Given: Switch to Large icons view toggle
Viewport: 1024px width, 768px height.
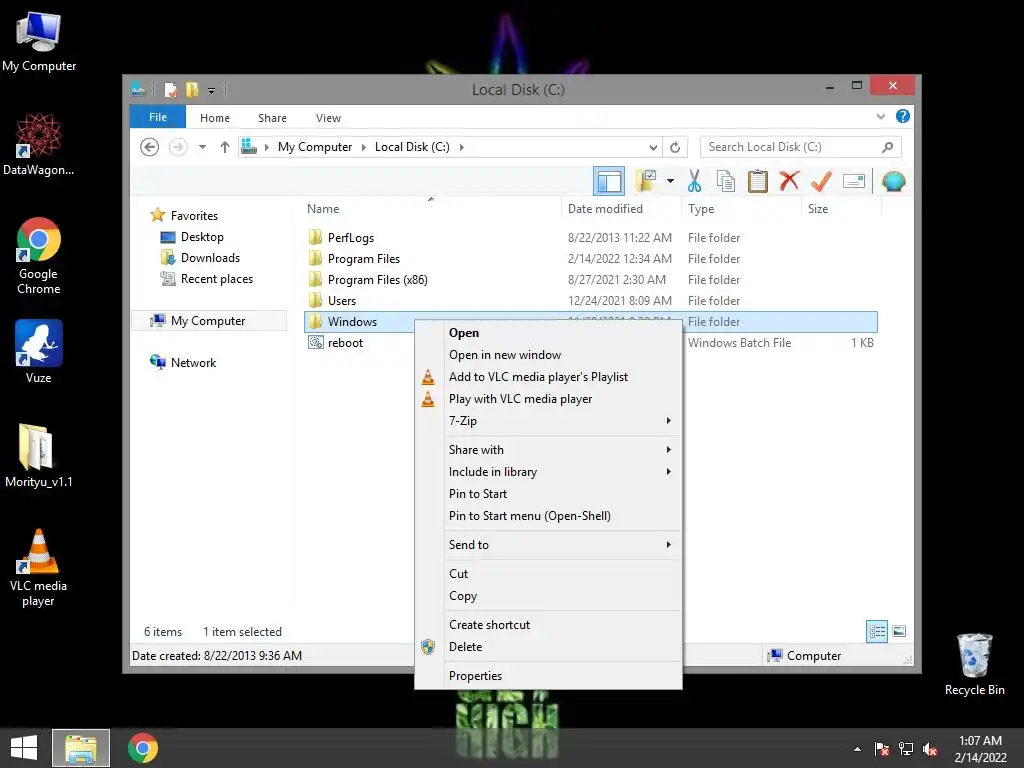Looking at the screenshot, I should [899, 632].
